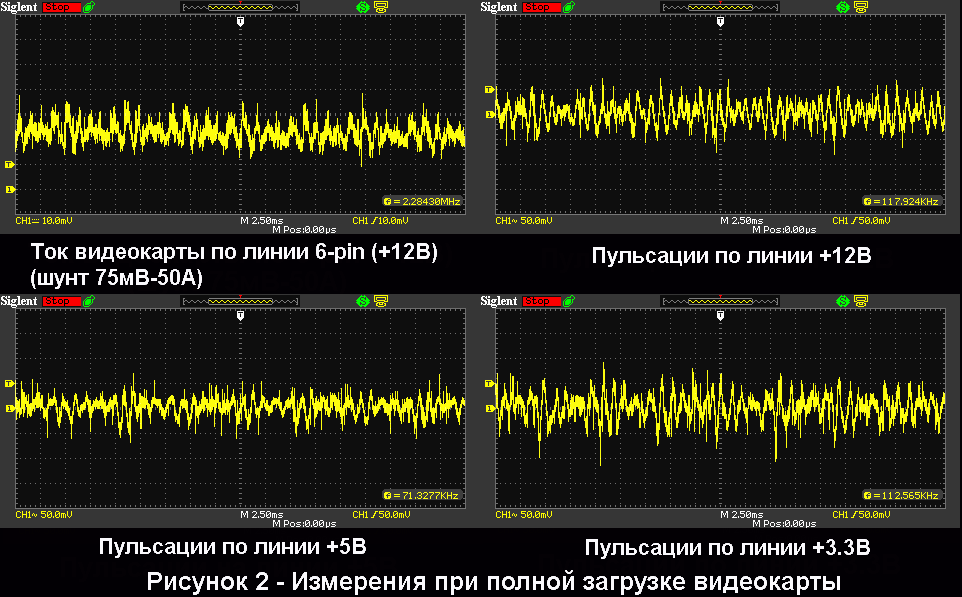This screenshot has width=962, height=597.
Task: Click the channel 1 ground marker on the 2.28430MHz scope
Action: pos(10,189)
